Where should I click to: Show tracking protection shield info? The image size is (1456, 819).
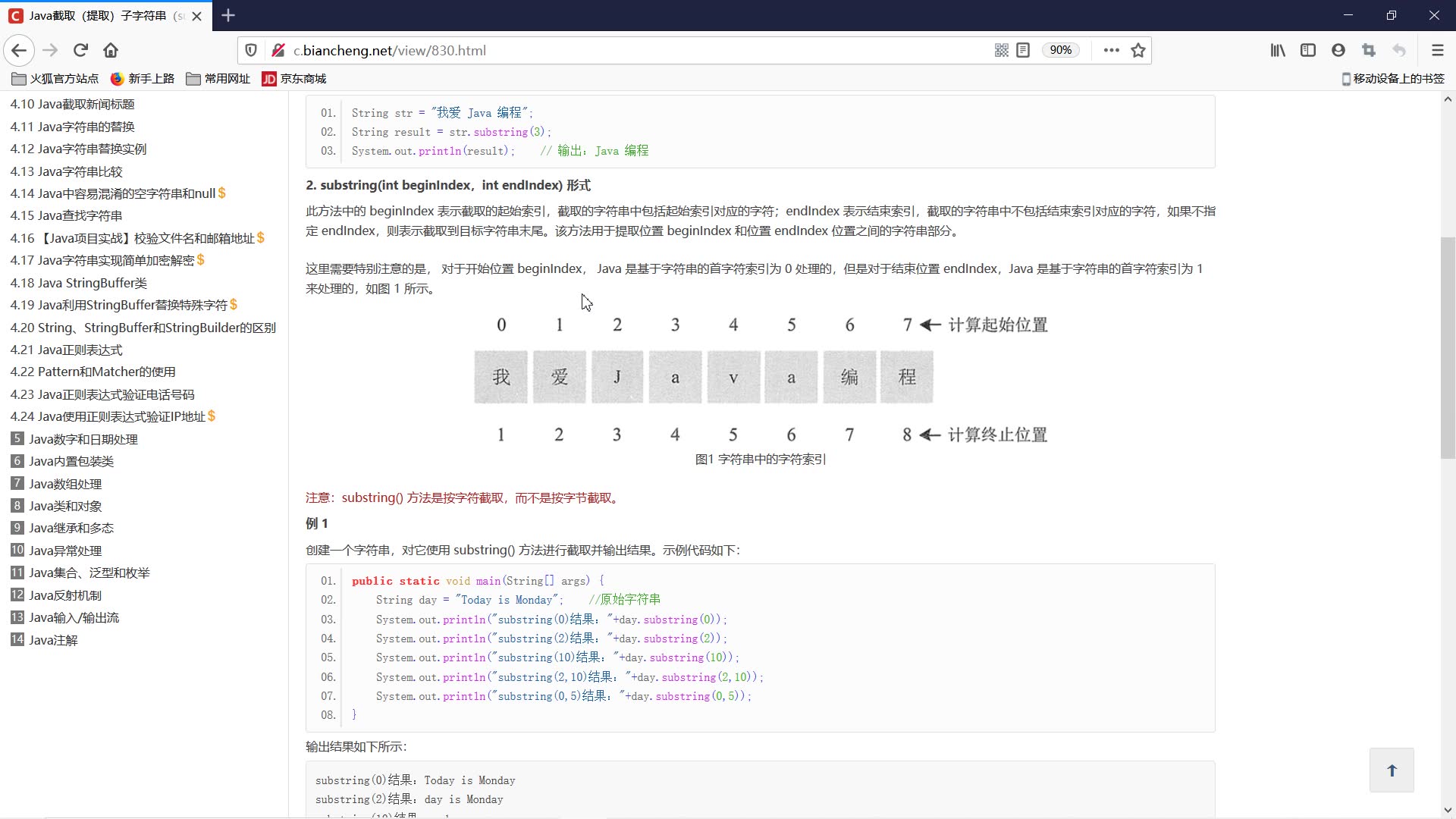tap(251, 50)
